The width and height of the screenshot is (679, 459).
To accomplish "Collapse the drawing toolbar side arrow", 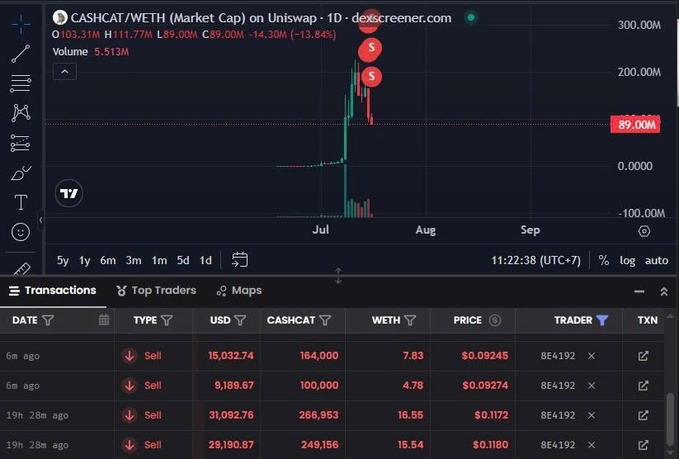I will point(41,220).
